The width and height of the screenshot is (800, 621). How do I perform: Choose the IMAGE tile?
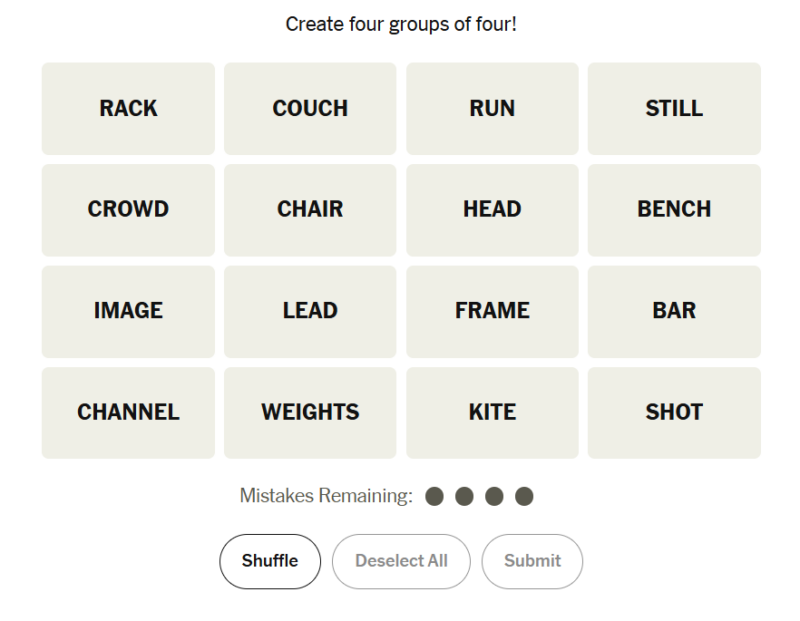pyautogui.click(x=128, y=311)
